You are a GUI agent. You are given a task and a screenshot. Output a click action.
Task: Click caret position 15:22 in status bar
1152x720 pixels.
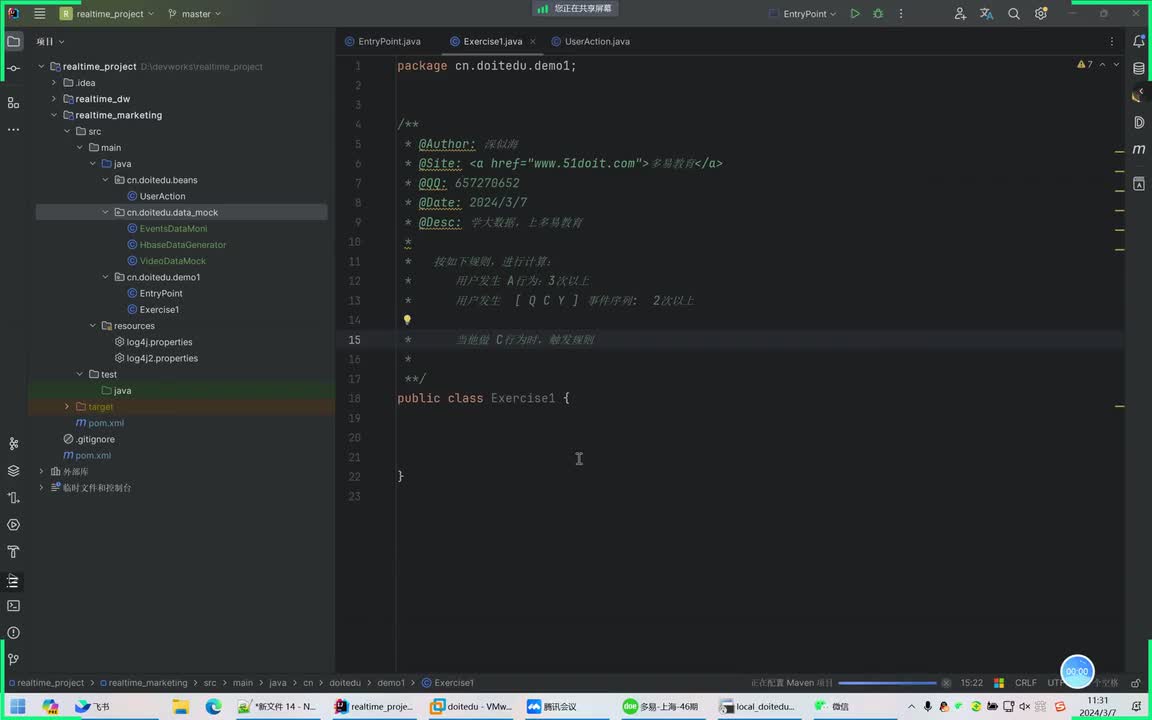[971, 683]
